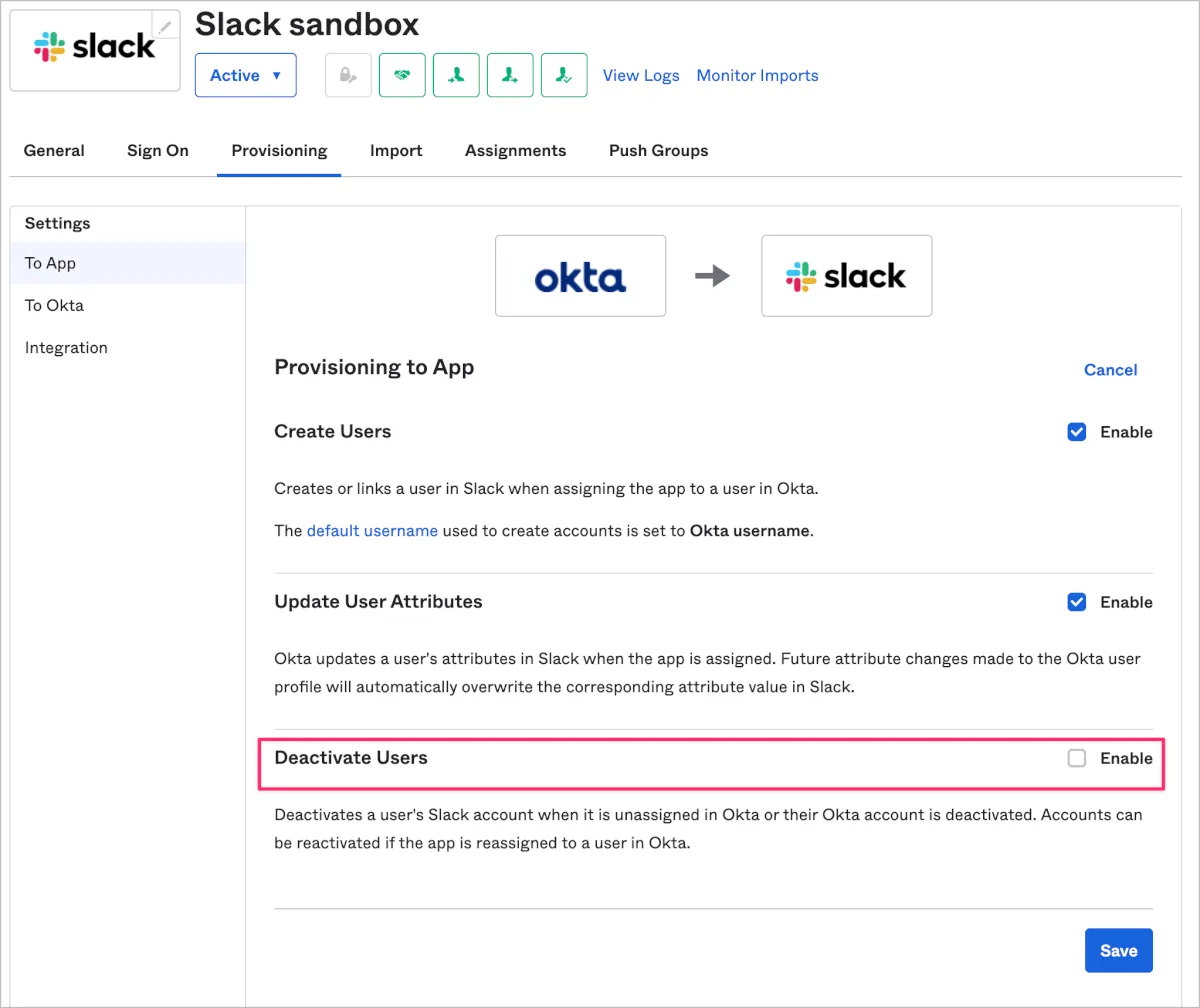
Task: Uncheck the Create Users Enable checkbox
Action: pos(1077,432)
